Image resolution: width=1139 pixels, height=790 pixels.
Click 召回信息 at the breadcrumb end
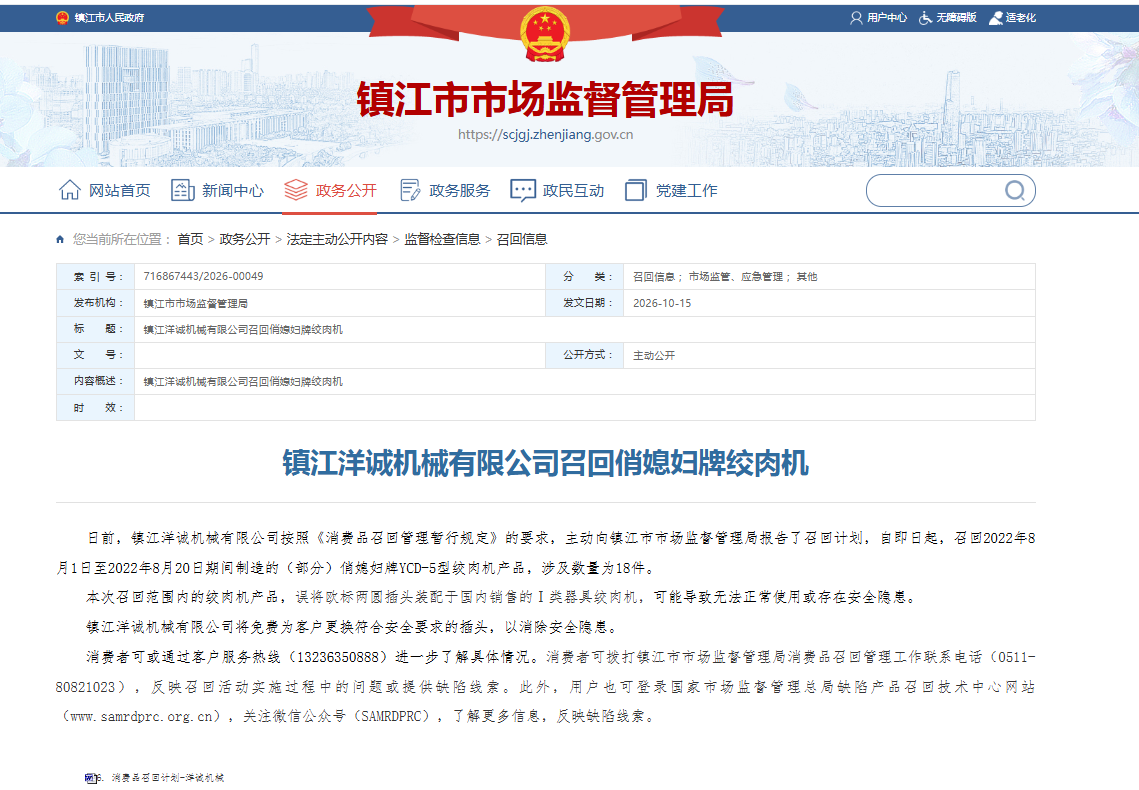pos(522,240)
